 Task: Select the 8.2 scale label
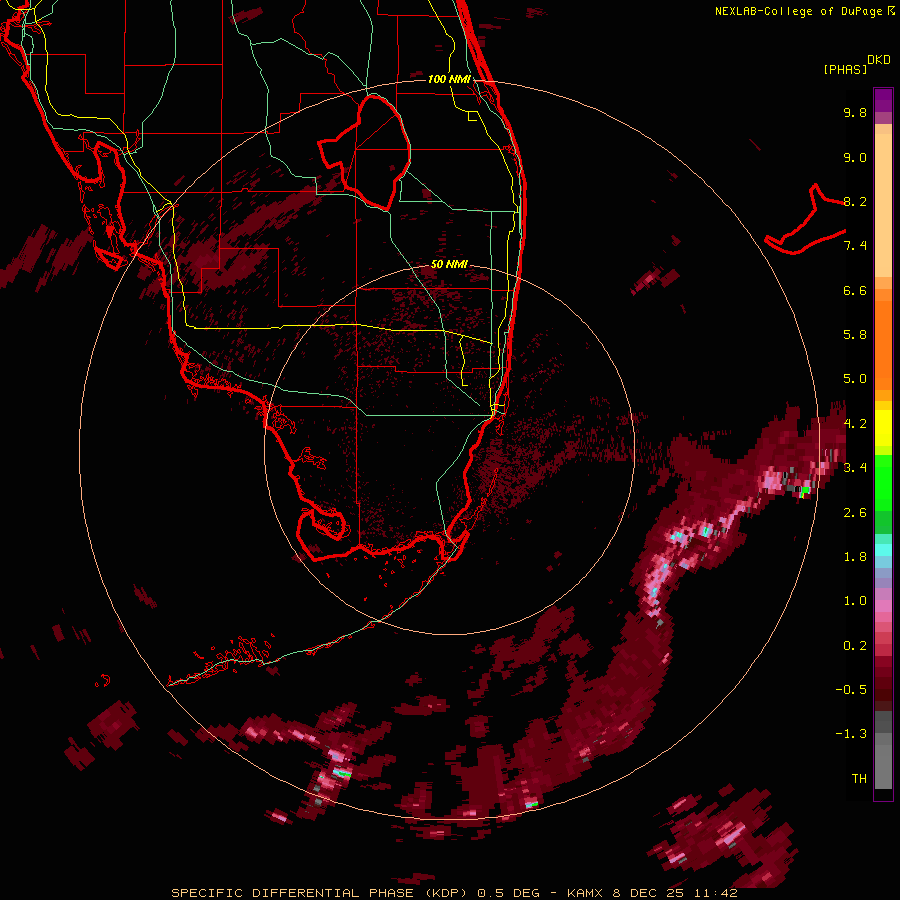[855, 201]
